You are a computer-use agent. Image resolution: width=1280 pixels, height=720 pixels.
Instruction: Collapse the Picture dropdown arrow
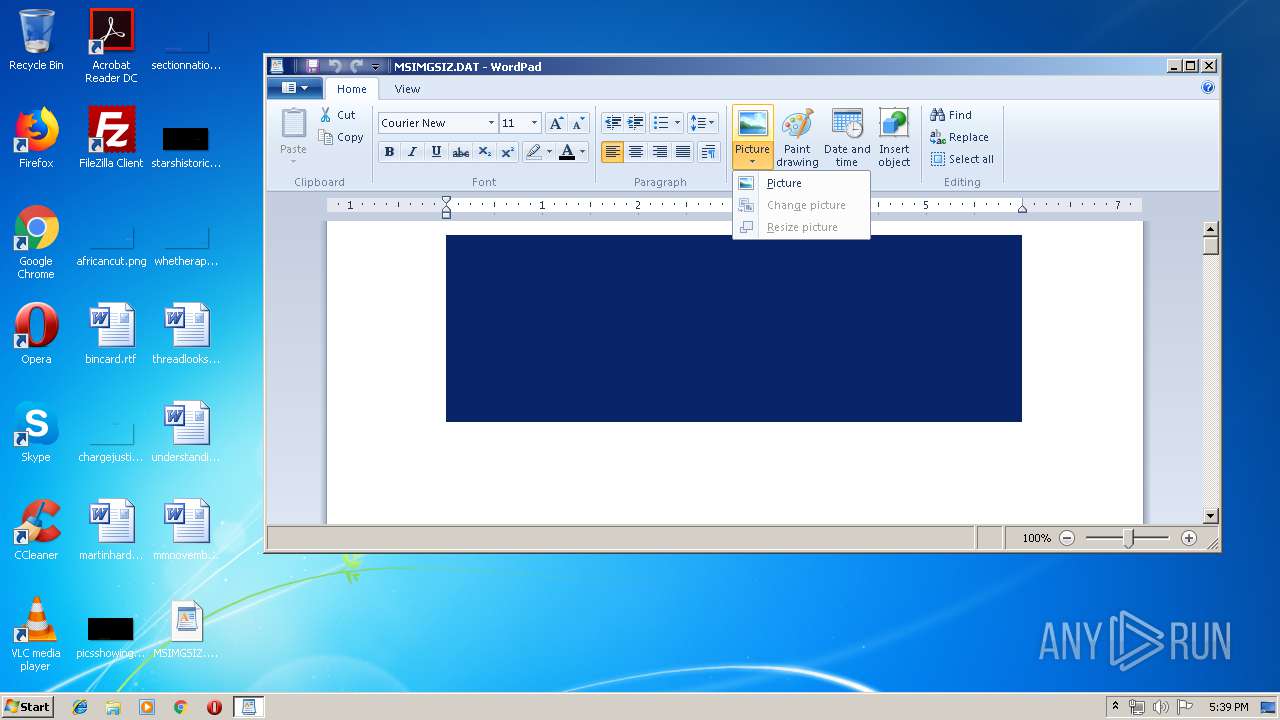752,161
